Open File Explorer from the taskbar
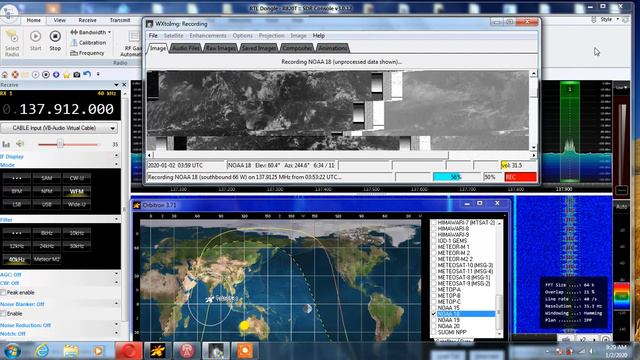 click(x=71, y=351)
